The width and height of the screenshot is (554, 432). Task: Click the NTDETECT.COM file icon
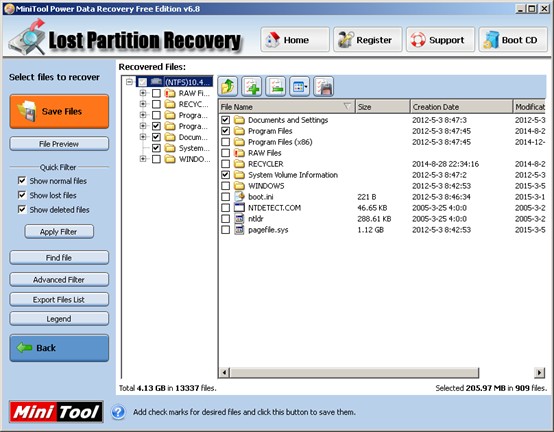[x=239, y=208]
